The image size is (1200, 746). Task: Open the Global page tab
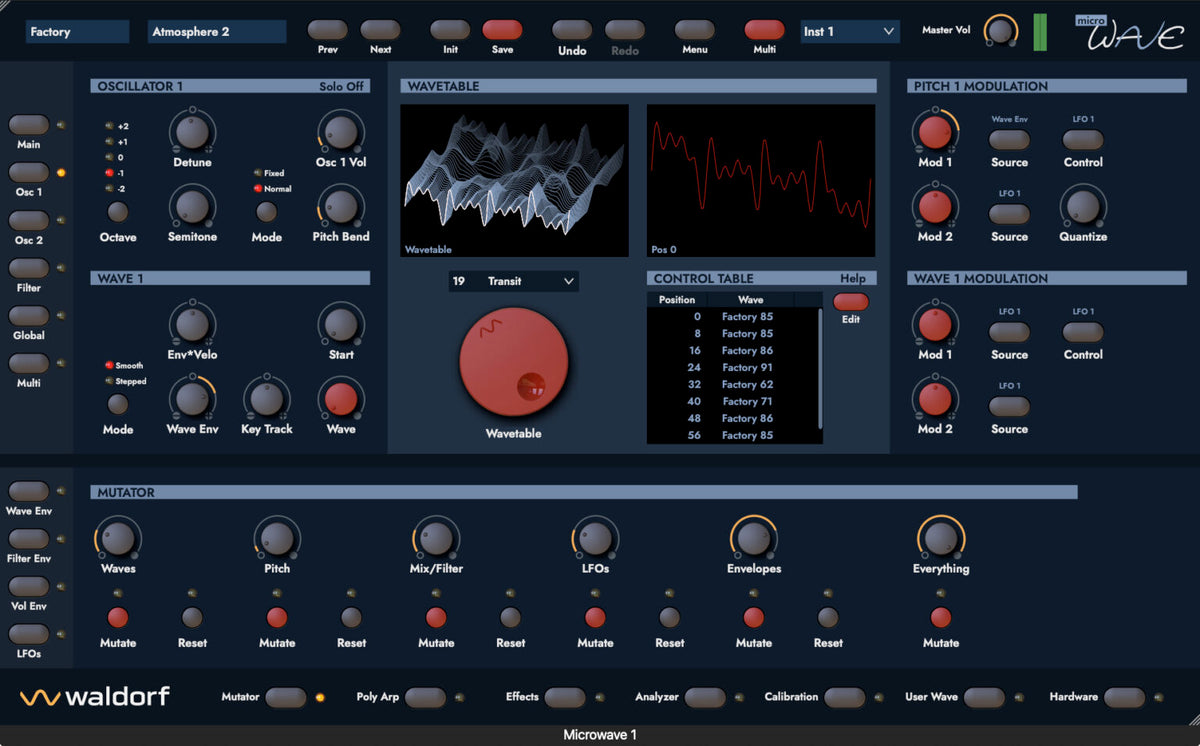(29, 316)
